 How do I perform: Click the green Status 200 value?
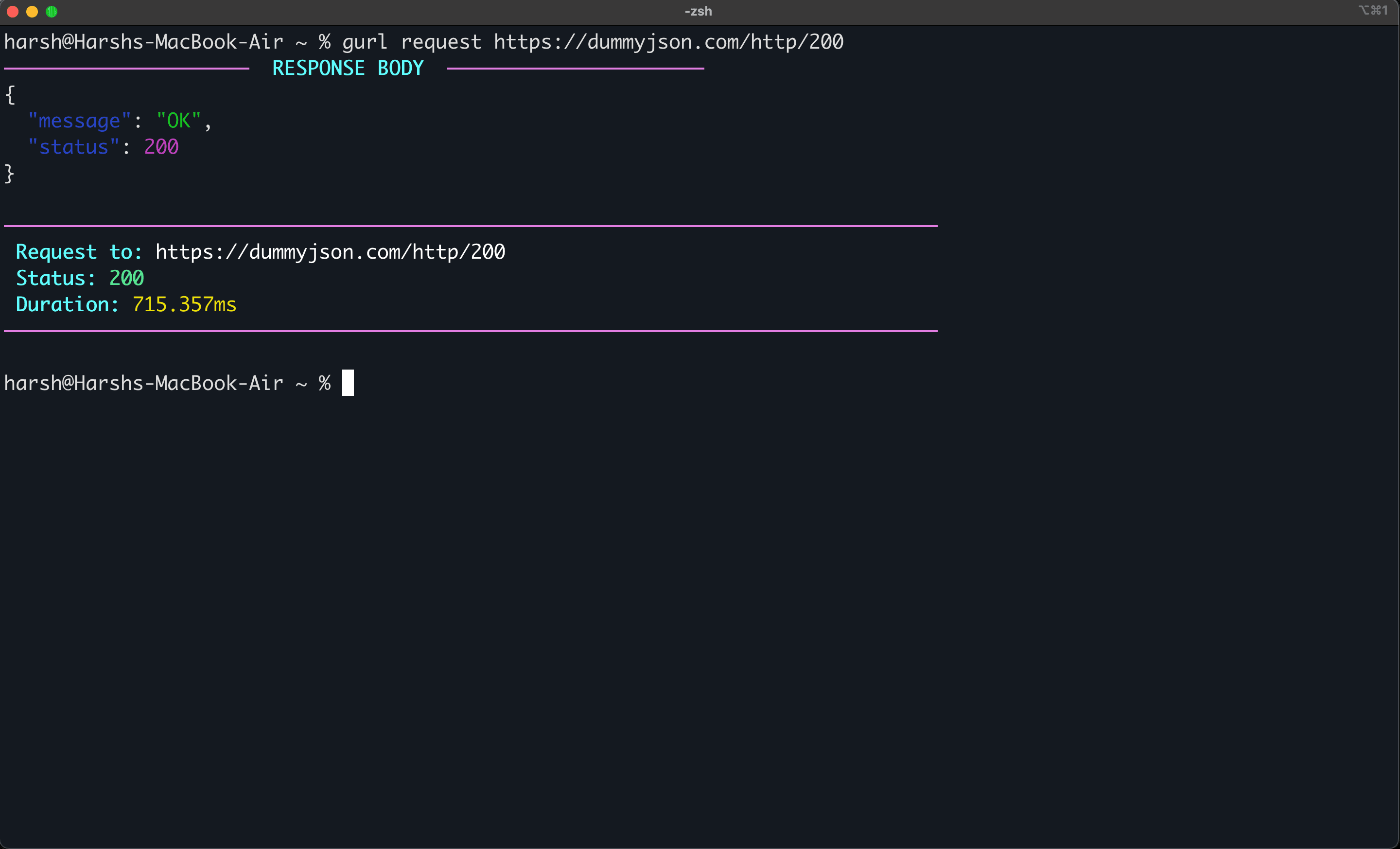pos(126,279)
